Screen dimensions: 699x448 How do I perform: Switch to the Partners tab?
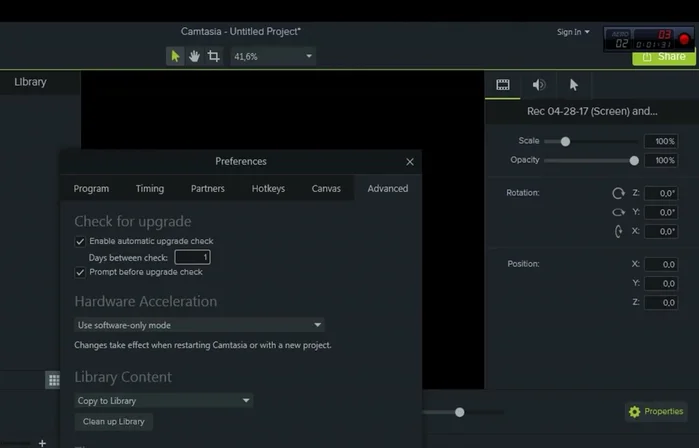click(x=208, y=189)
